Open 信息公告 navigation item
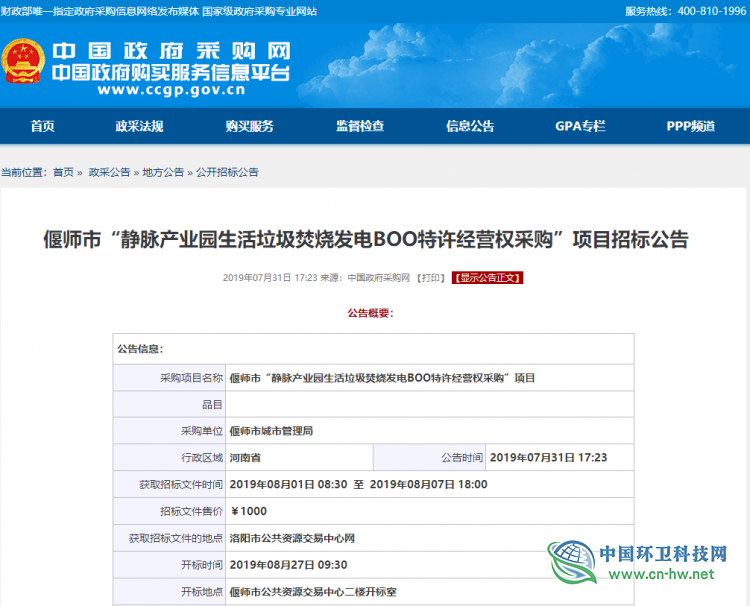750x606 pixels. point(470,126)
